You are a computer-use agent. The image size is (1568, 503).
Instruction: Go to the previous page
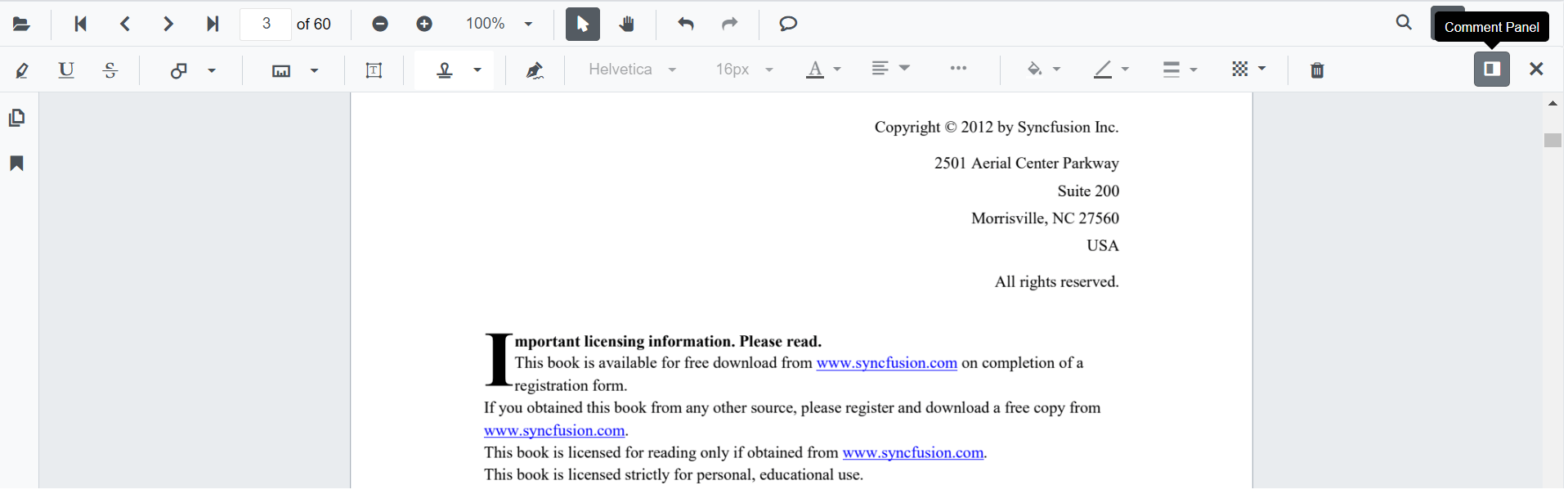coord(125,24)
